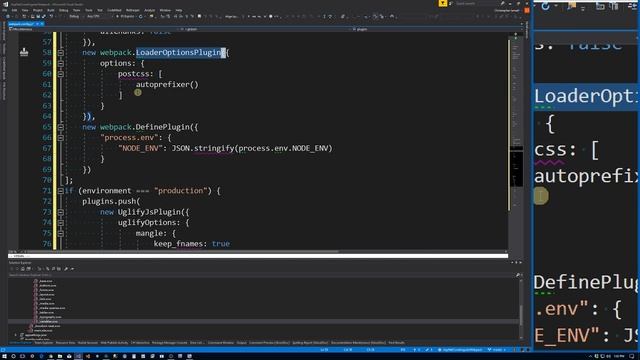Image resolution: width=640 pixels, height=360 pixels.
Task: Select the highlighted _variables.scss file
Action: coord(49,322)
